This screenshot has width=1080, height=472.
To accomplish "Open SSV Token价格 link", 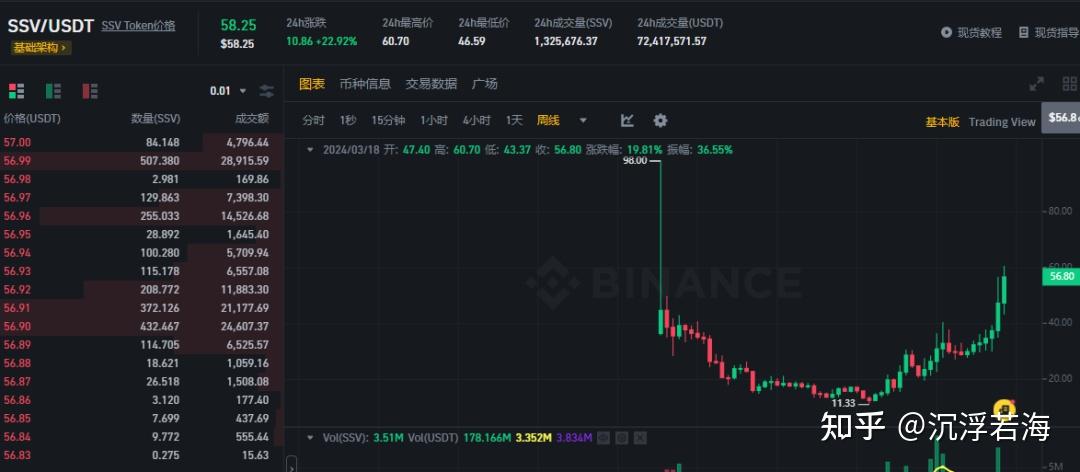I will 138,26.
